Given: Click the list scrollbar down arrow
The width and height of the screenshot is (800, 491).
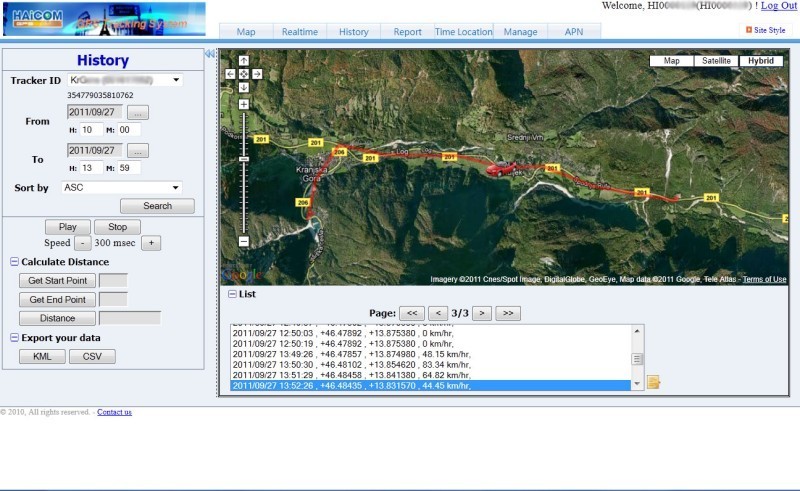Looking at the screenshot, I should coord(637,384).
